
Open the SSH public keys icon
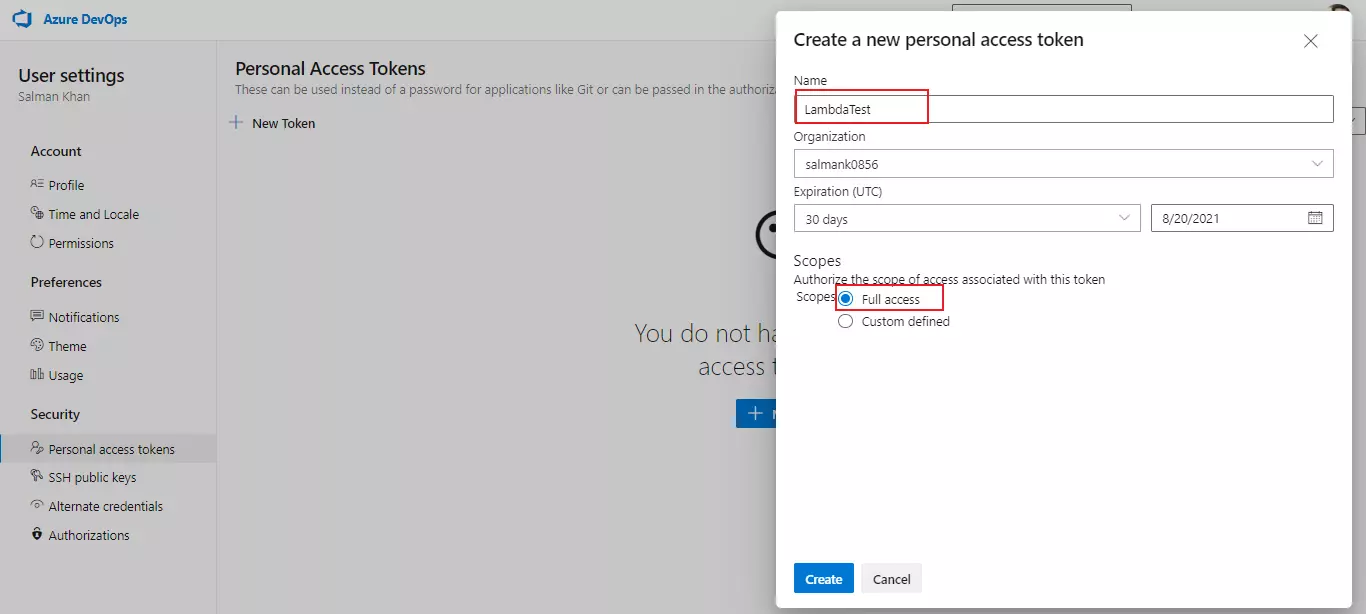(x=38, y=477)
